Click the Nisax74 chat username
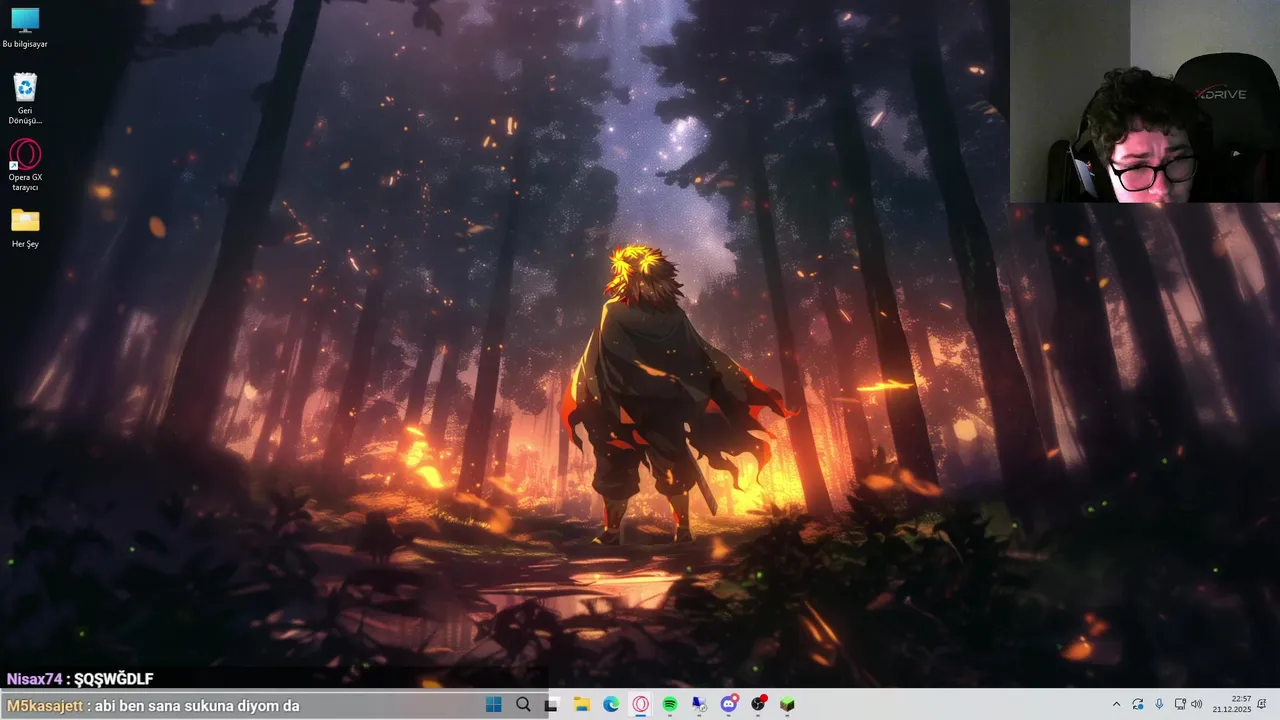The image size is (1280, 720). click(x=35, y=679)
